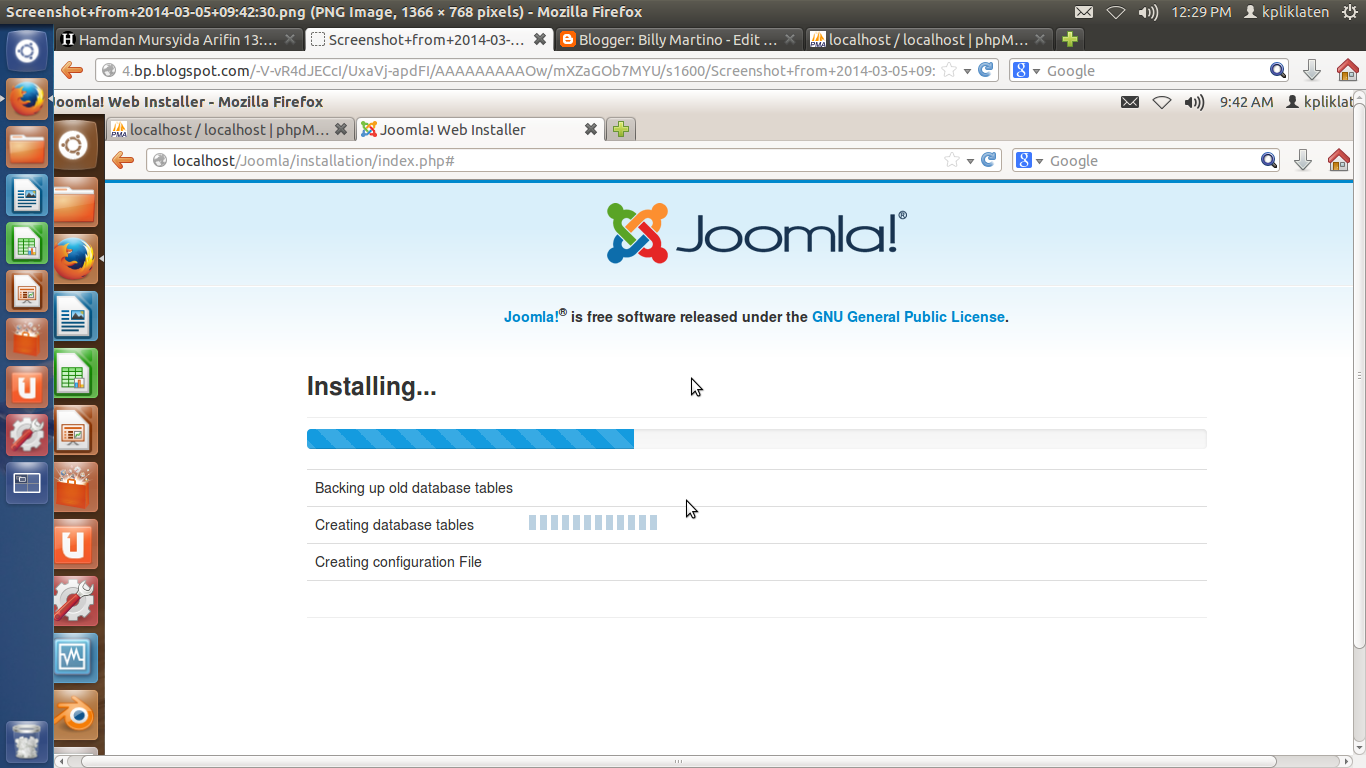
Task: Click the Joomla! logo in the page
Action: [757, 234]
